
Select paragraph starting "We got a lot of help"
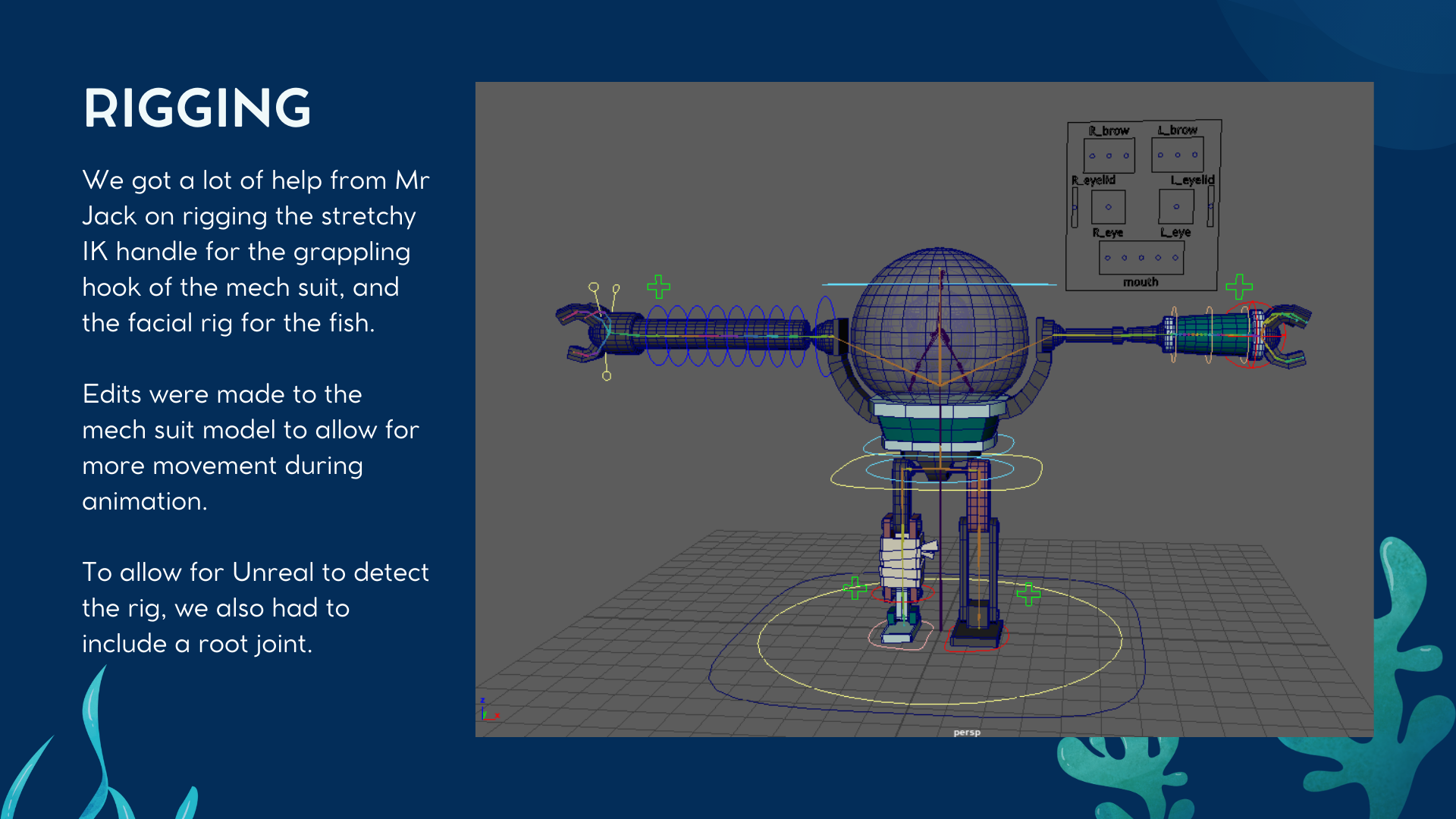pyautogui.click(x=256, y=251)
